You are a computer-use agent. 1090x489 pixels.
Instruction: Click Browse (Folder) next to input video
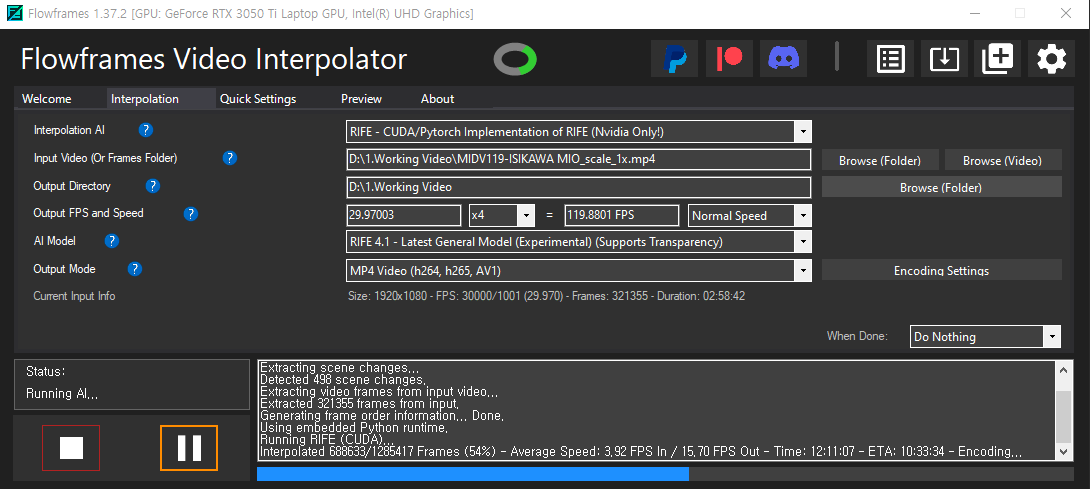pos(880,160)
